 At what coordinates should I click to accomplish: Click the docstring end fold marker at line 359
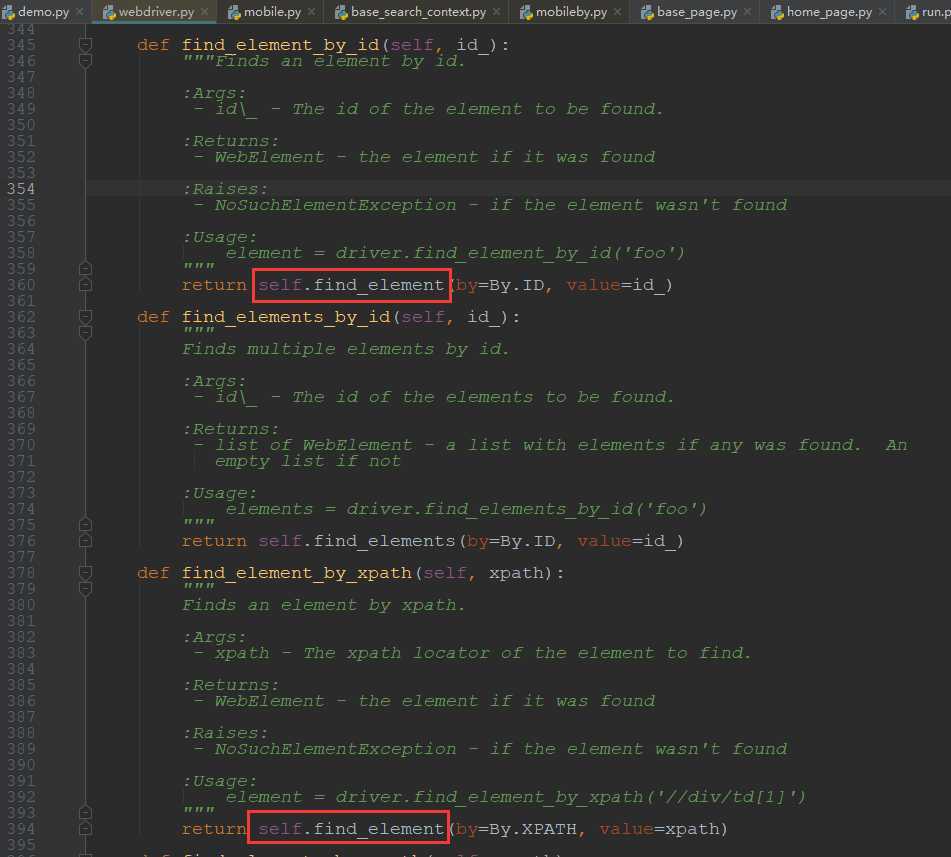click(x=86, y=269)
